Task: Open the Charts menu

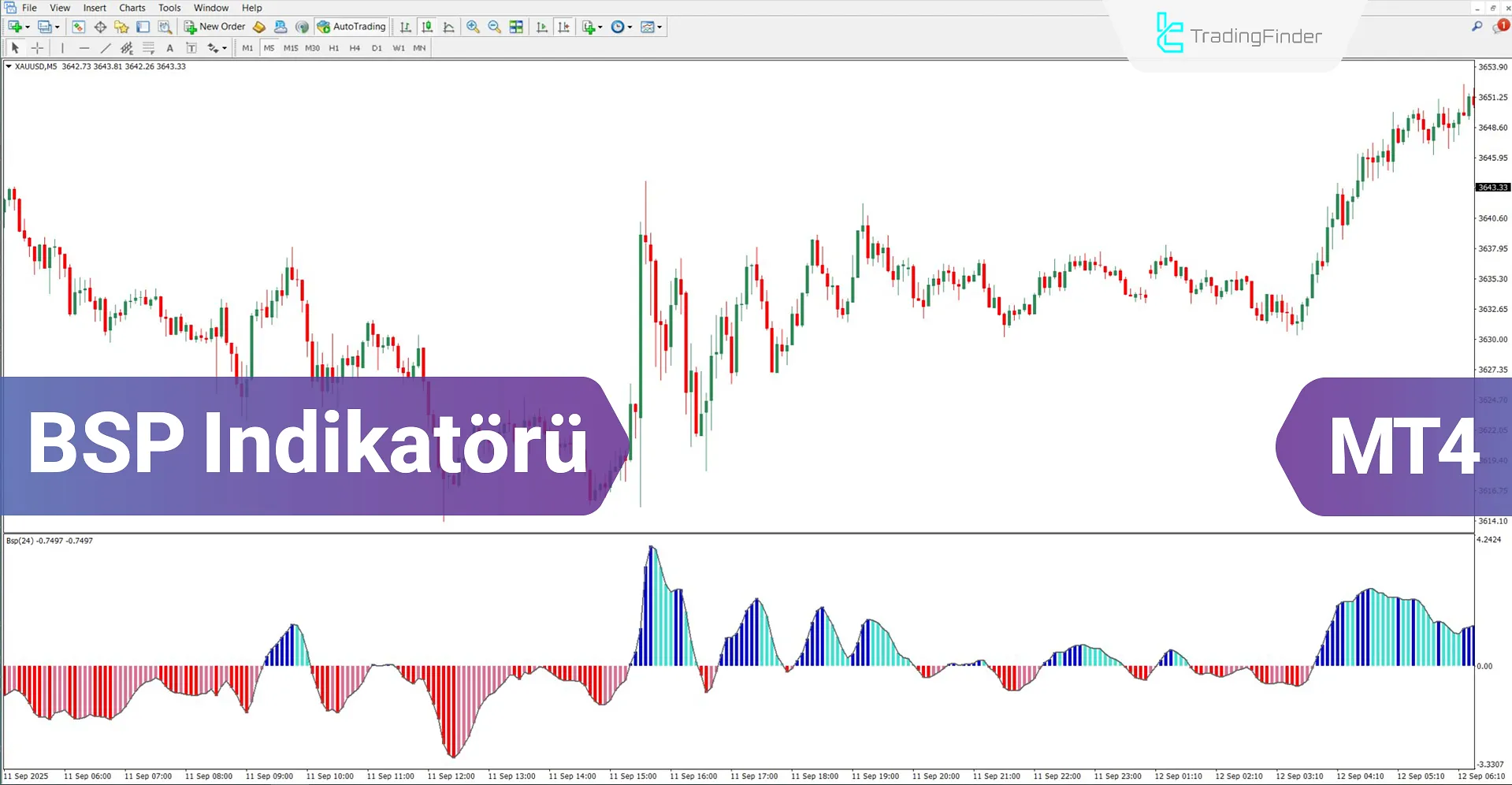Action: pos(131,7)
